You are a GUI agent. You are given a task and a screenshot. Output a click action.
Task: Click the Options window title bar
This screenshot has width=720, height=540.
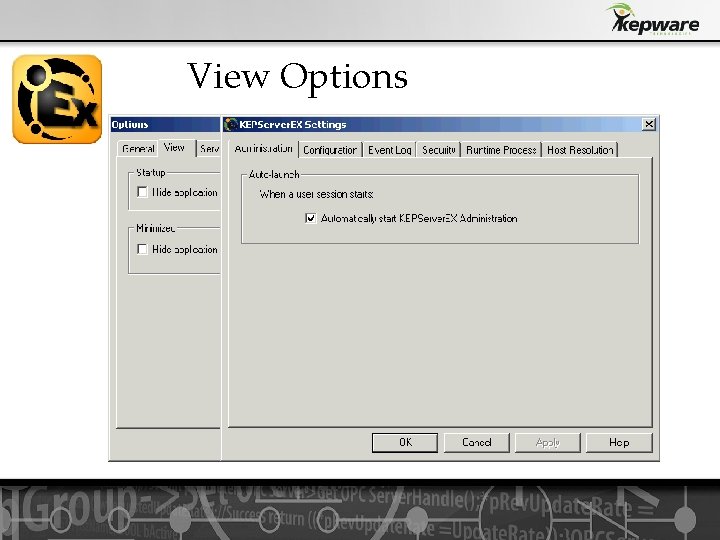tap(165, 124)
